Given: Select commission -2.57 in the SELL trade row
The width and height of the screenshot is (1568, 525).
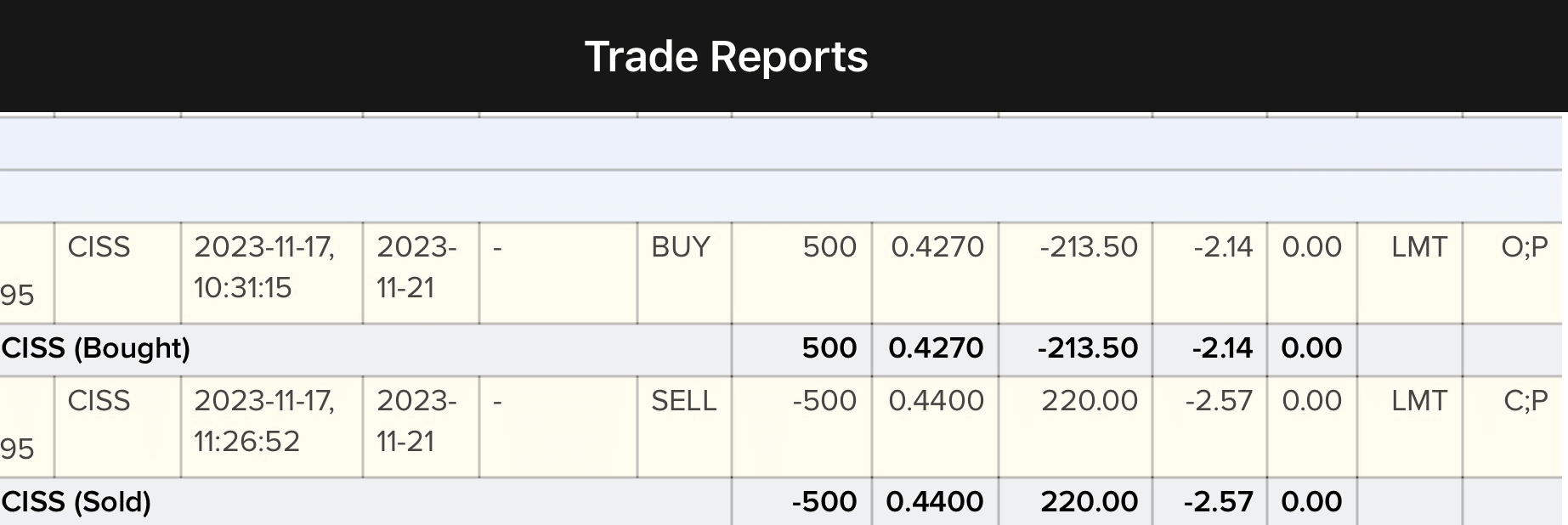Looking at the screenshot, I should tap(1219, 401).
